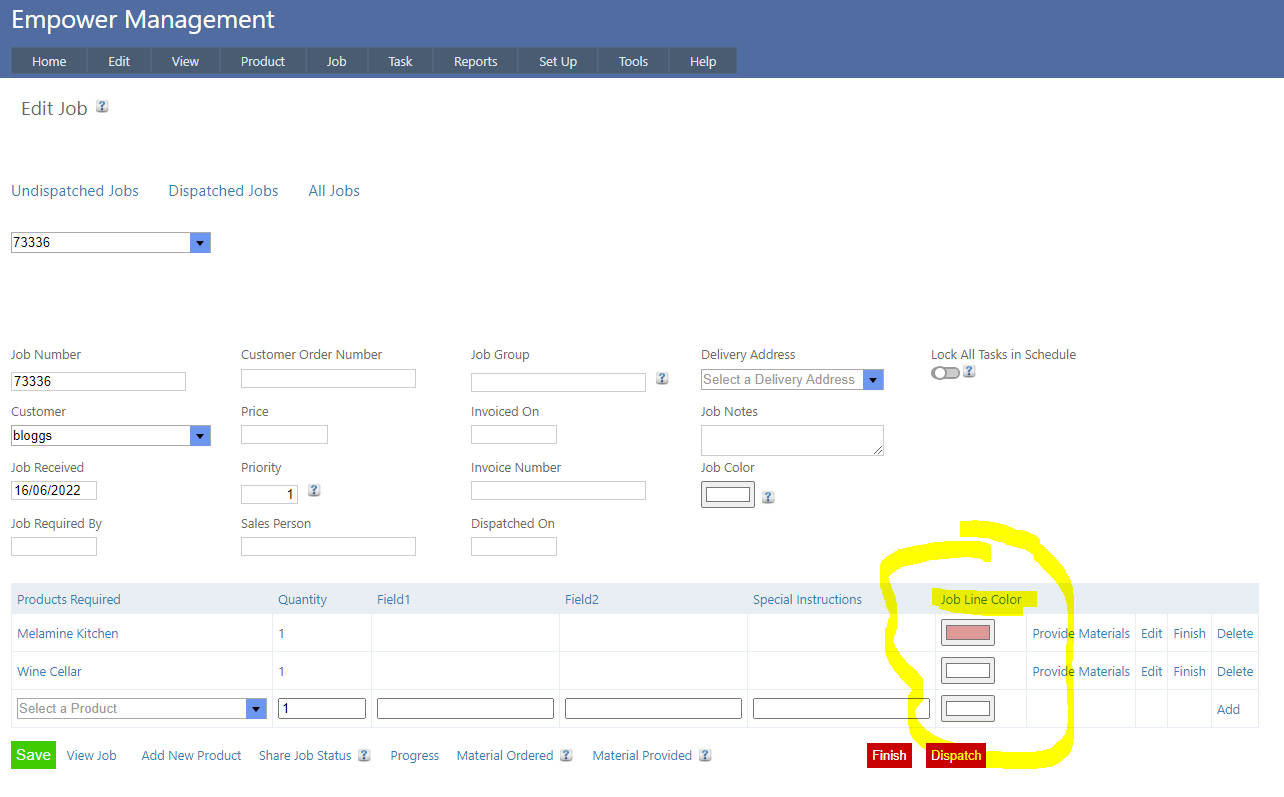Screen dimensions: 1284x797
Task: Click the help icon next to Job Color
Action: point(768,497)
